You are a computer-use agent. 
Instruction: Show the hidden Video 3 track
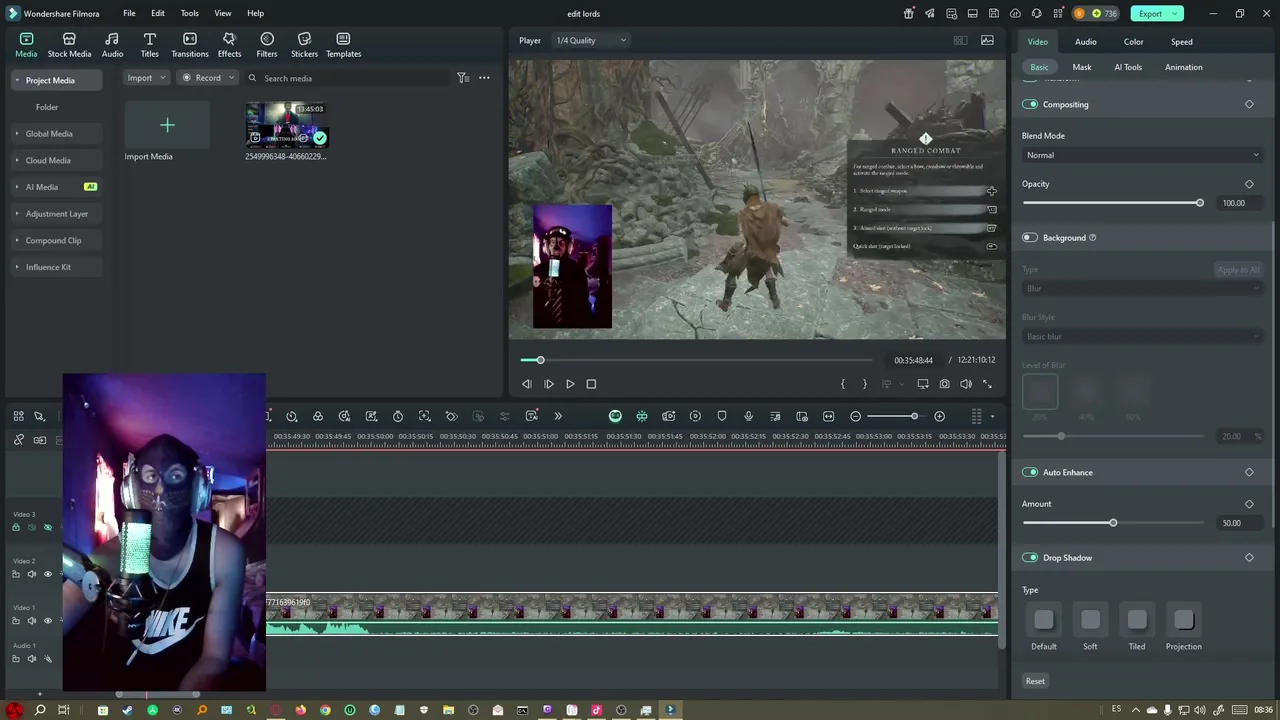click(47, 527)
